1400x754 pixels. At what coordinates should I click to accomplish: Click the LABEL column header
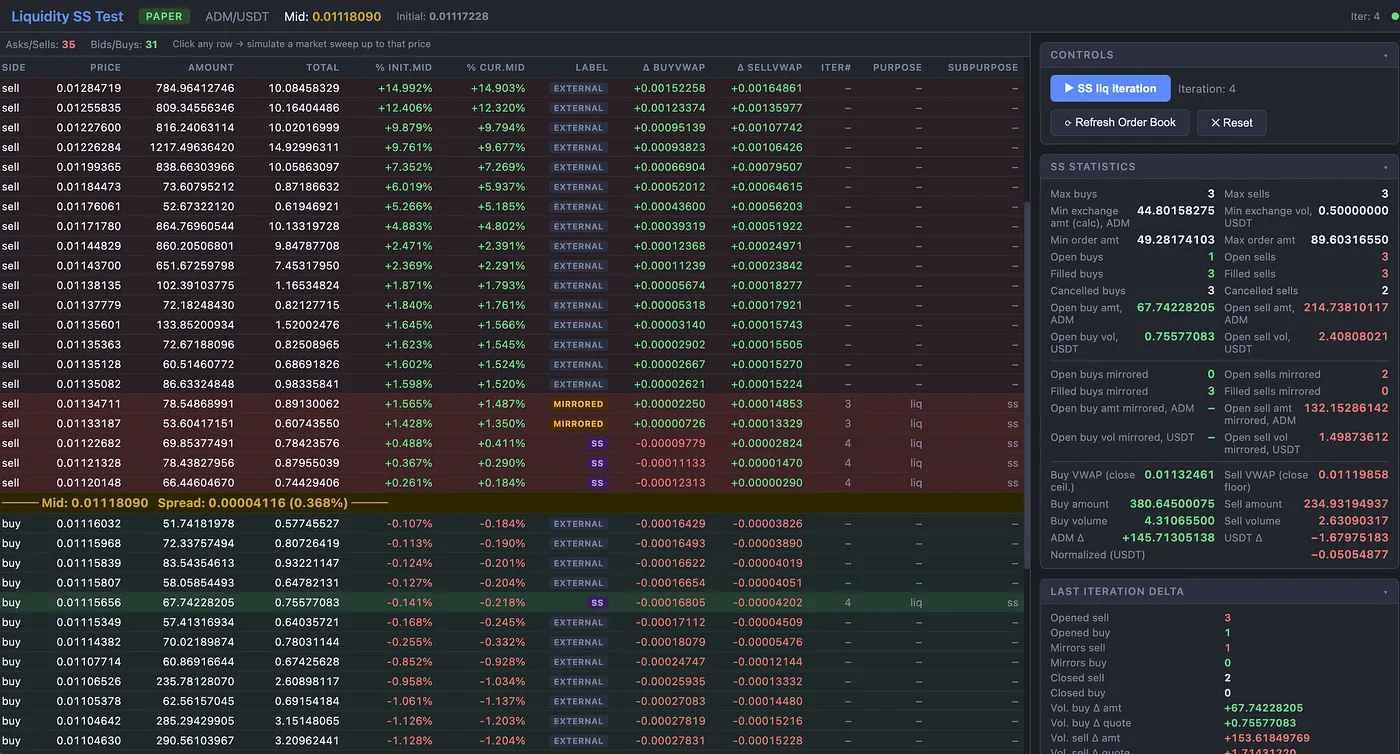tap(592, 67)
